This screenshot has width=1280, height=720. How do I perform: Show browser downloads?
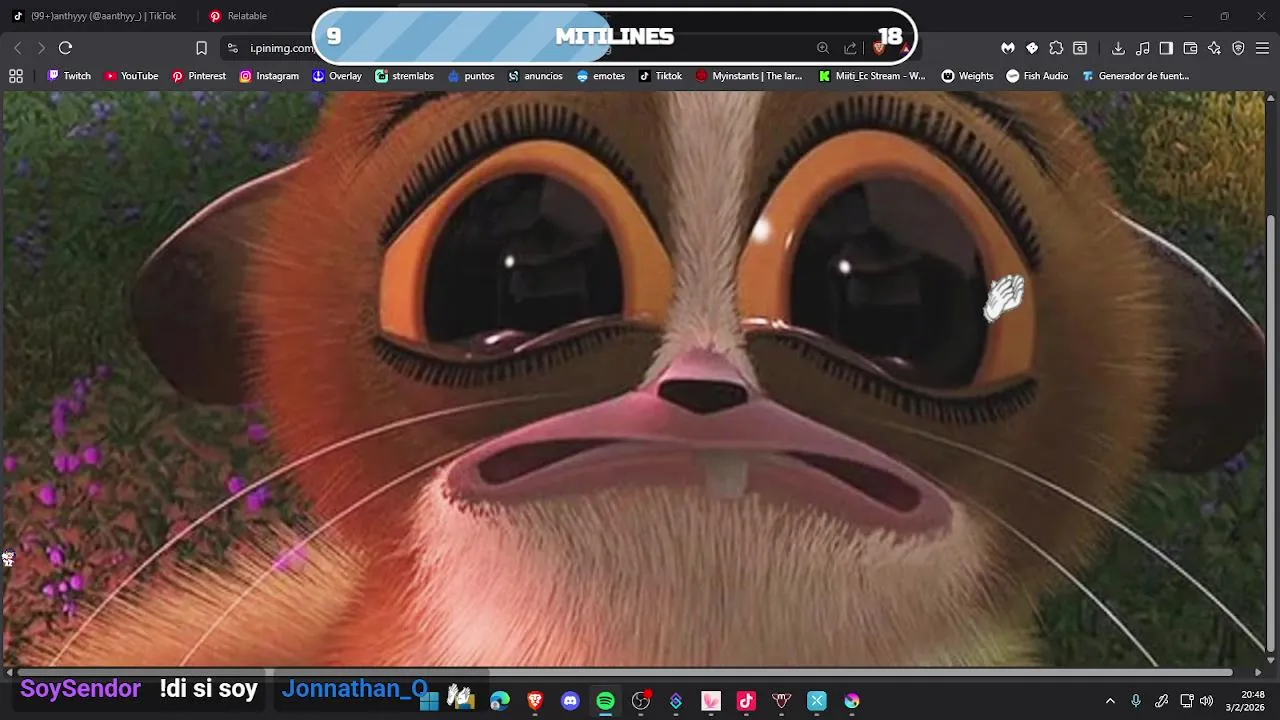click(x=1118, y=48)
